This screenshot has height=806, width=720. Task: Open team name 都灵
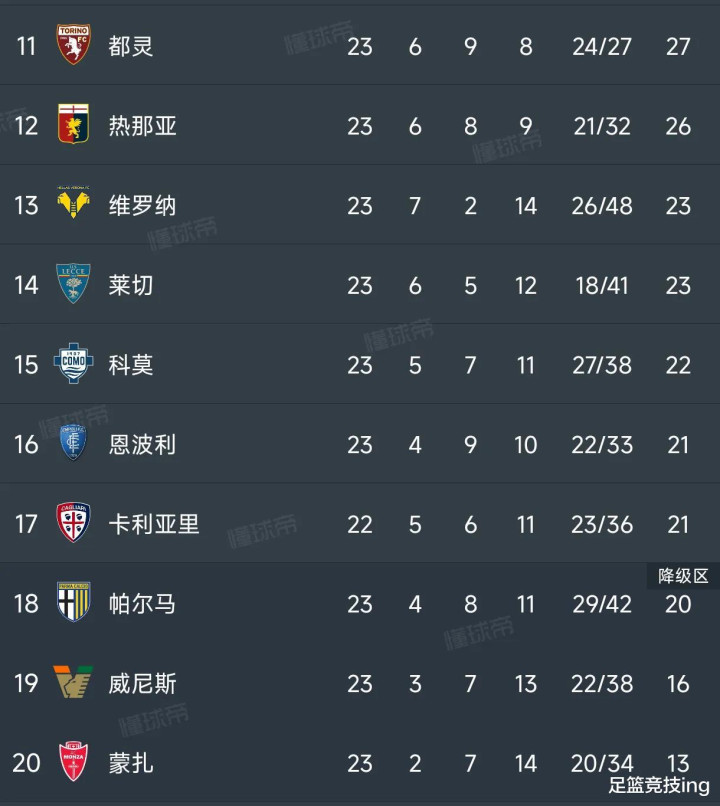(x=131, y=46)
